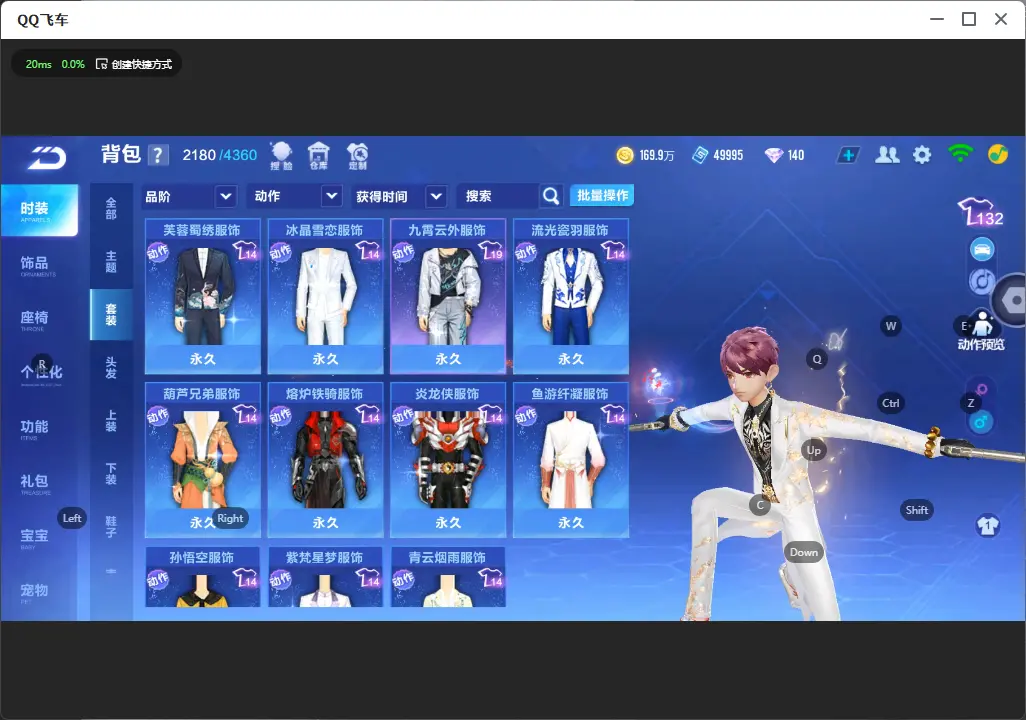Open the friends icon in top bar
The image size is (1026, 720).
tap(887, 155)
